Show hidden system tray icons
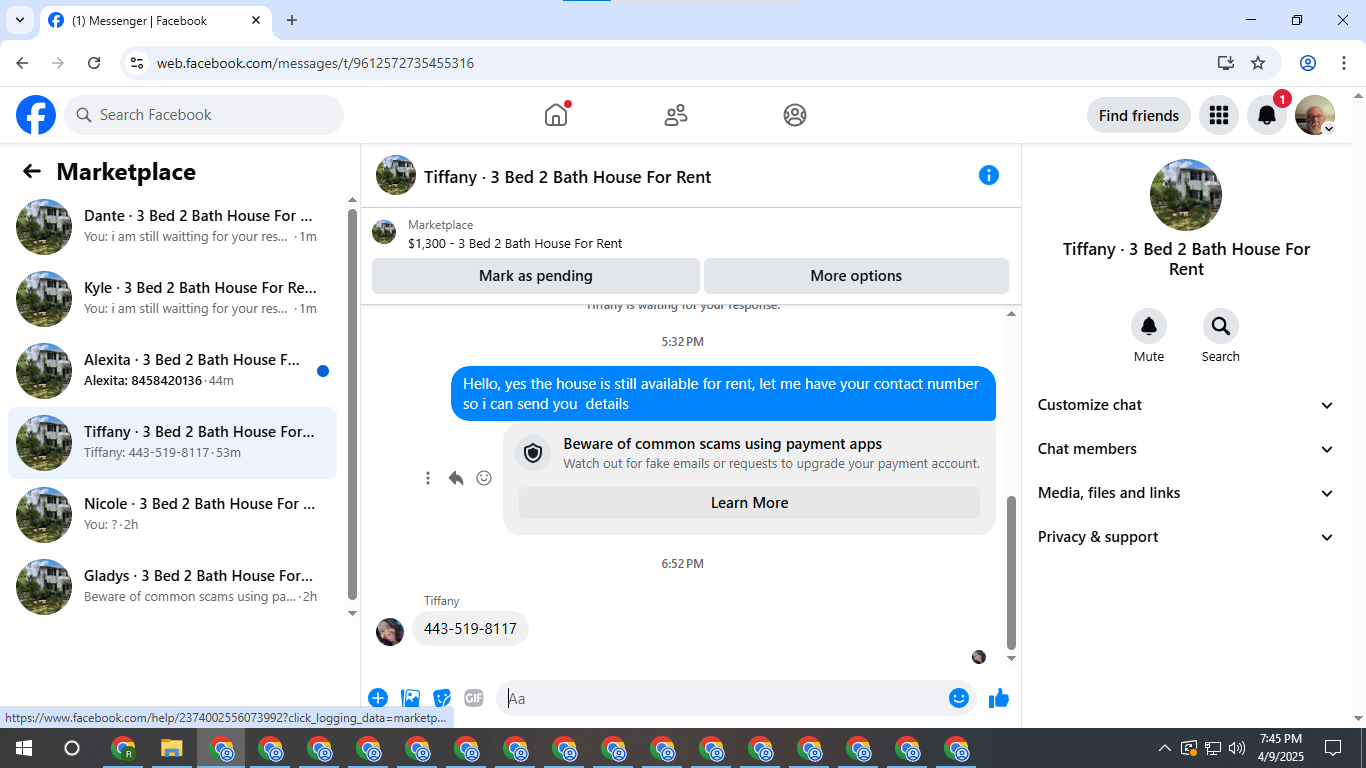 pyautogui.click(x=1164, y=748)
